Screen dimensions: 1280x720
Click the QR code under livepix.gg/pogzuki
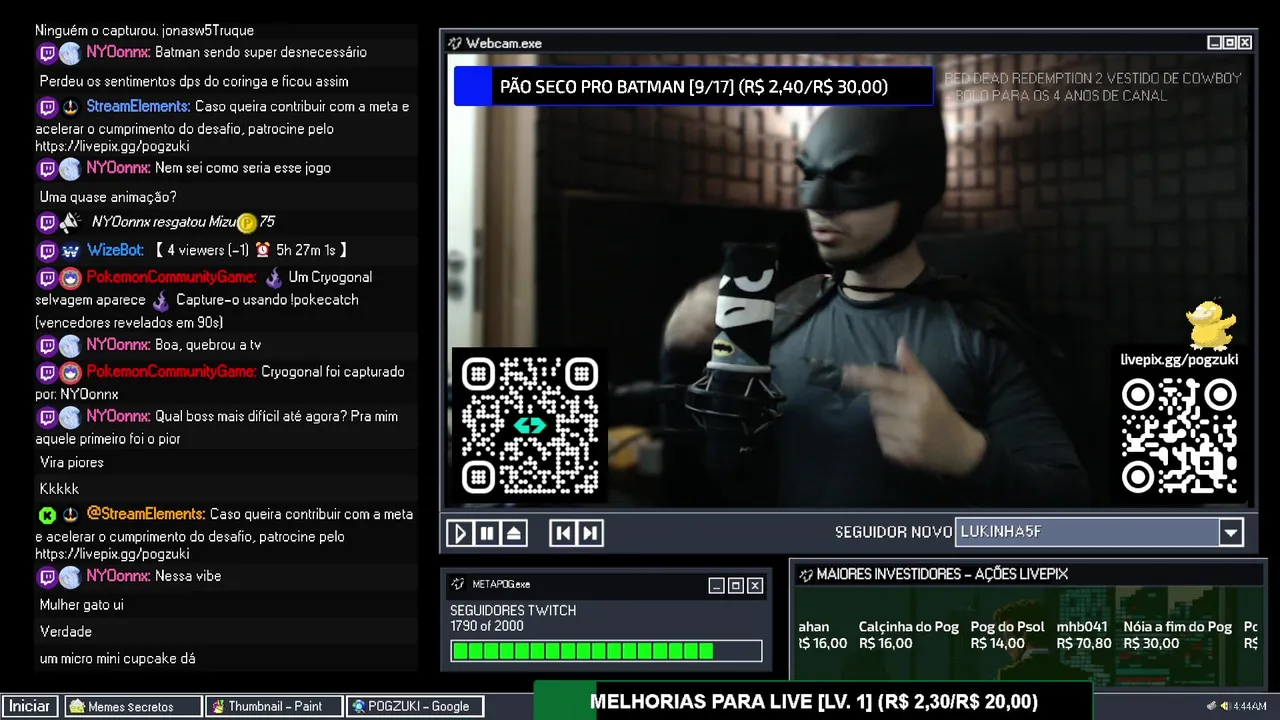click(1178, 437)
